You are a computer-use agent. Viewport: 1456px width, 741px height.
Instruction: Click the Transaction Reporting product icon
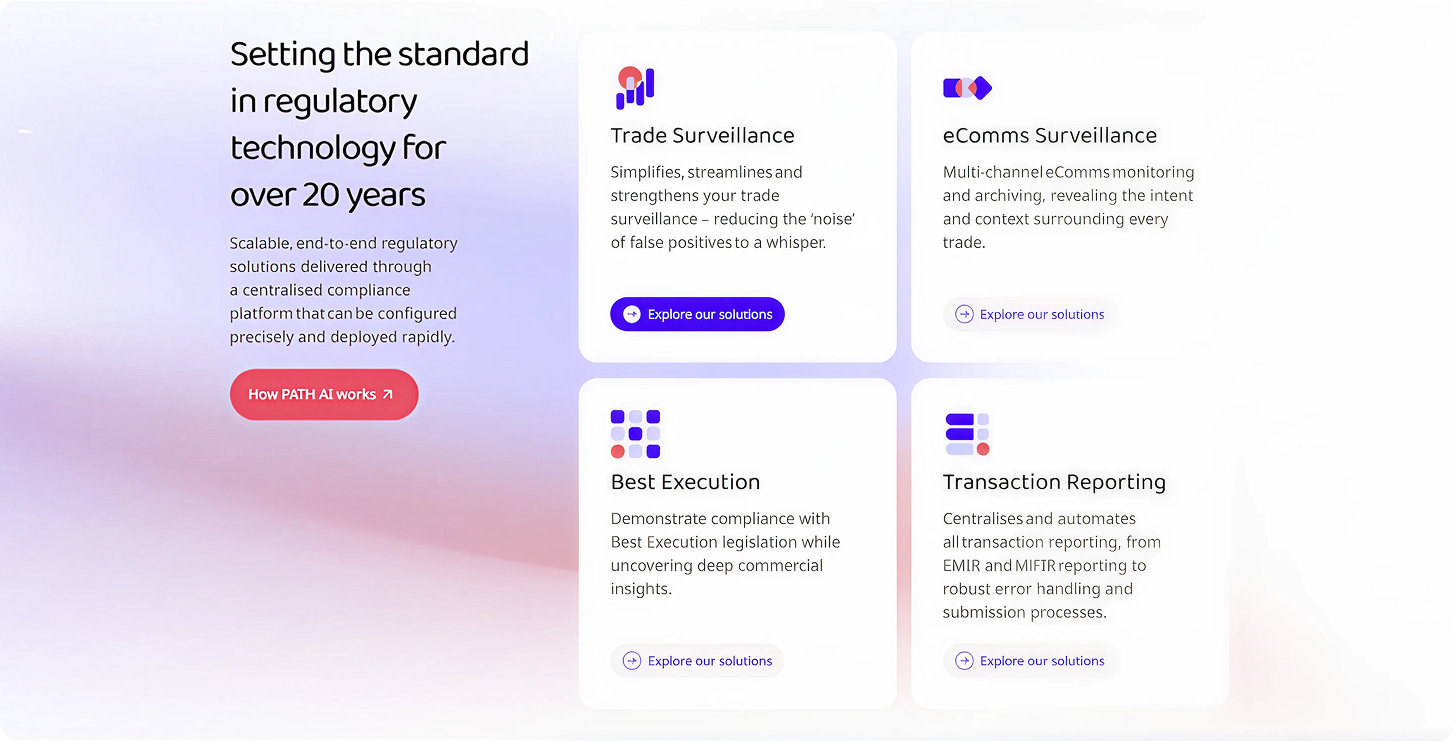click(967, 434)
